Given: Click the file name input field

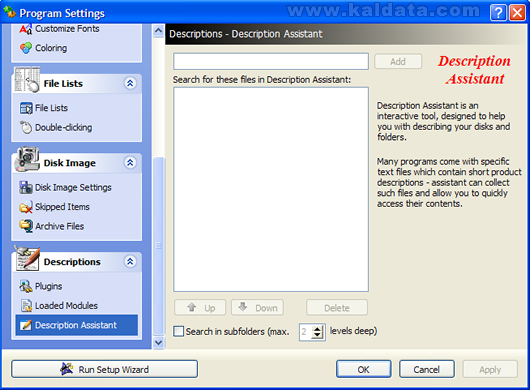Looking at the screenshot, I should [x=271, y=62].
